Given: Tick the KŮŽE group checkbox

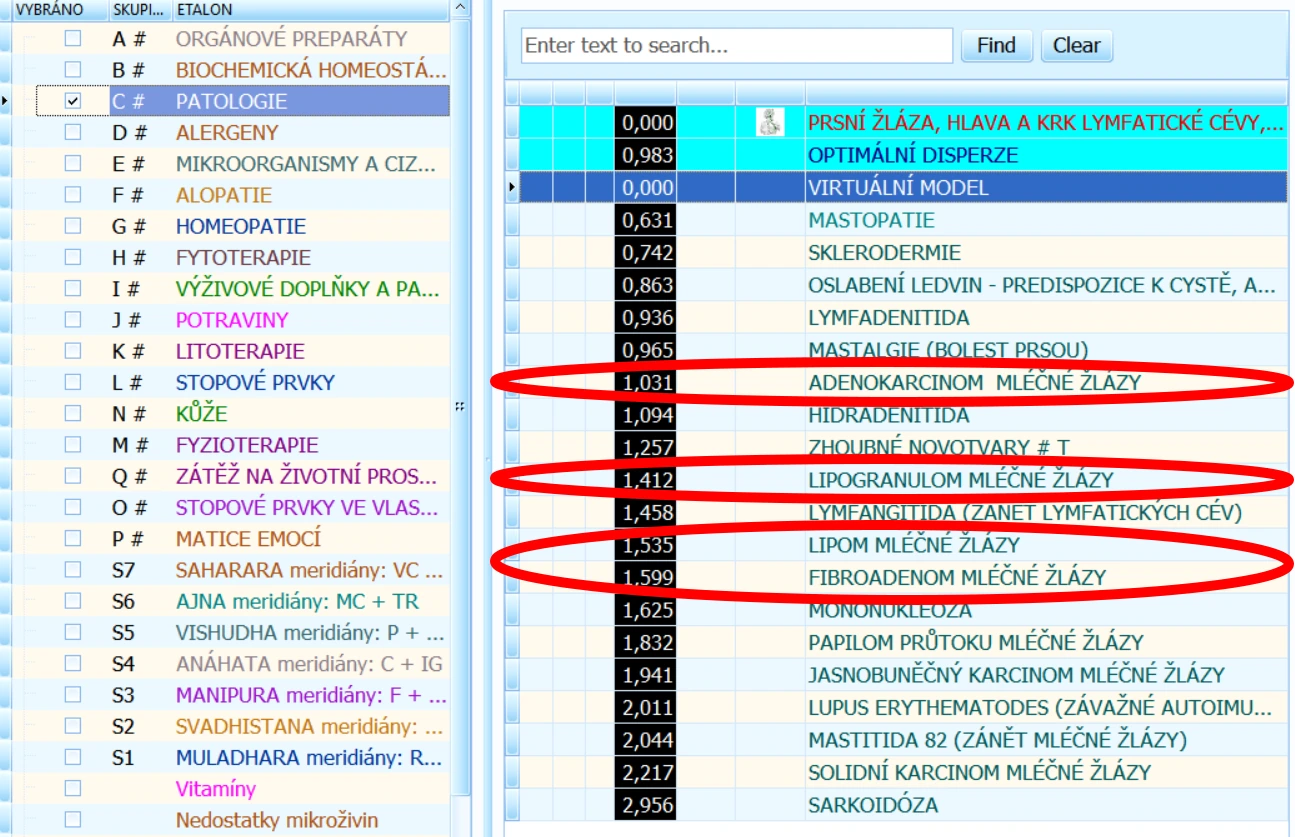Looking at the screenshot, I should (72, 413).
